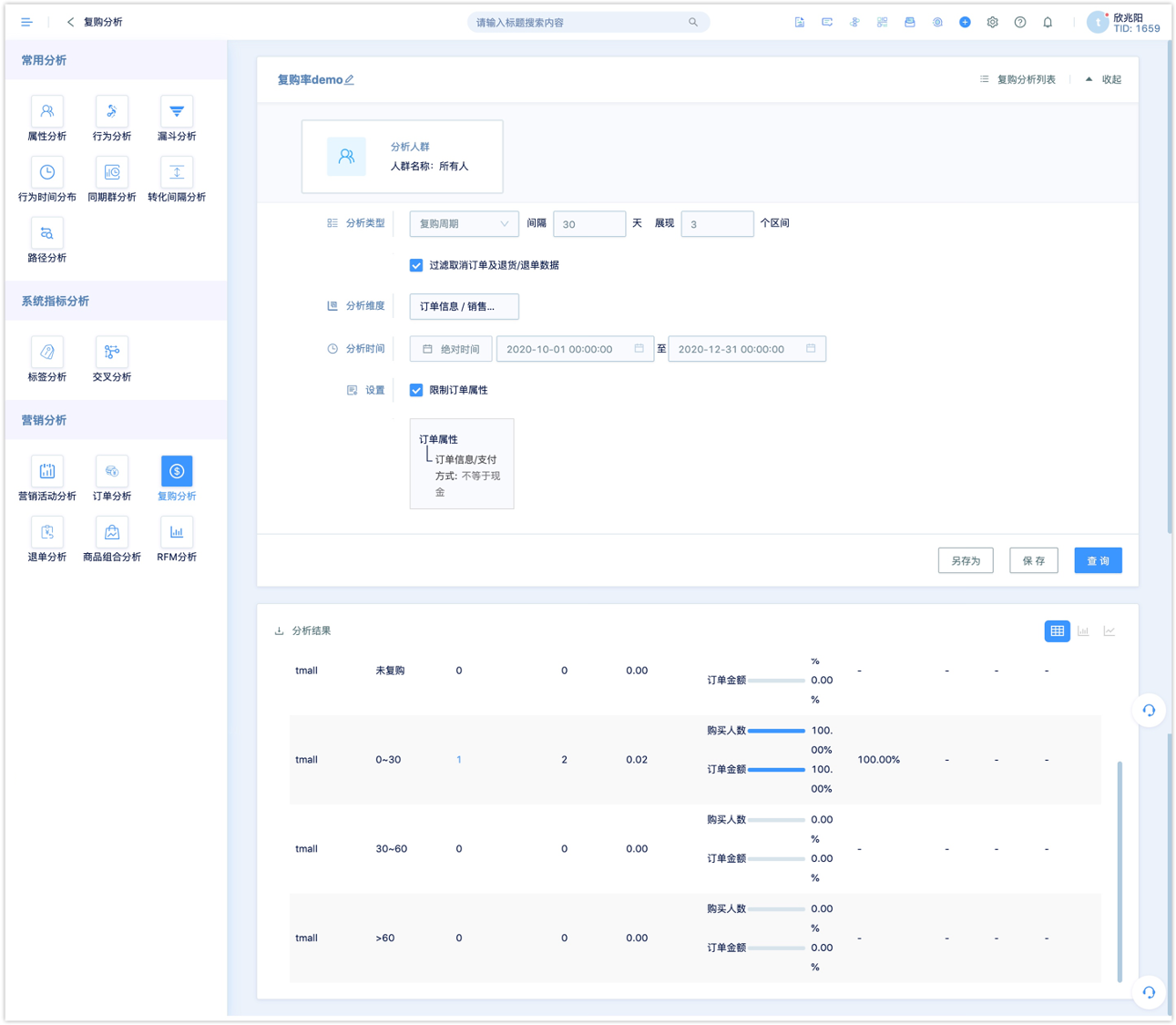The height and width of the screenshot is (1025, 1176).
Task: Click the upper floating support headset button
Action: (1149, 711)
